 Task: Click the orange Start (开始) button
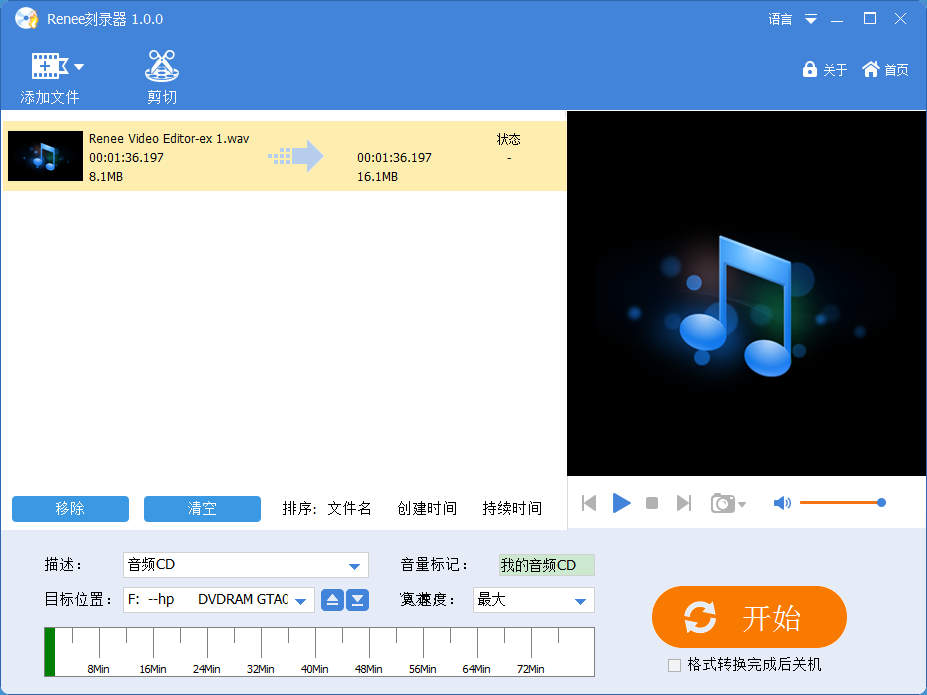[749, 617]
